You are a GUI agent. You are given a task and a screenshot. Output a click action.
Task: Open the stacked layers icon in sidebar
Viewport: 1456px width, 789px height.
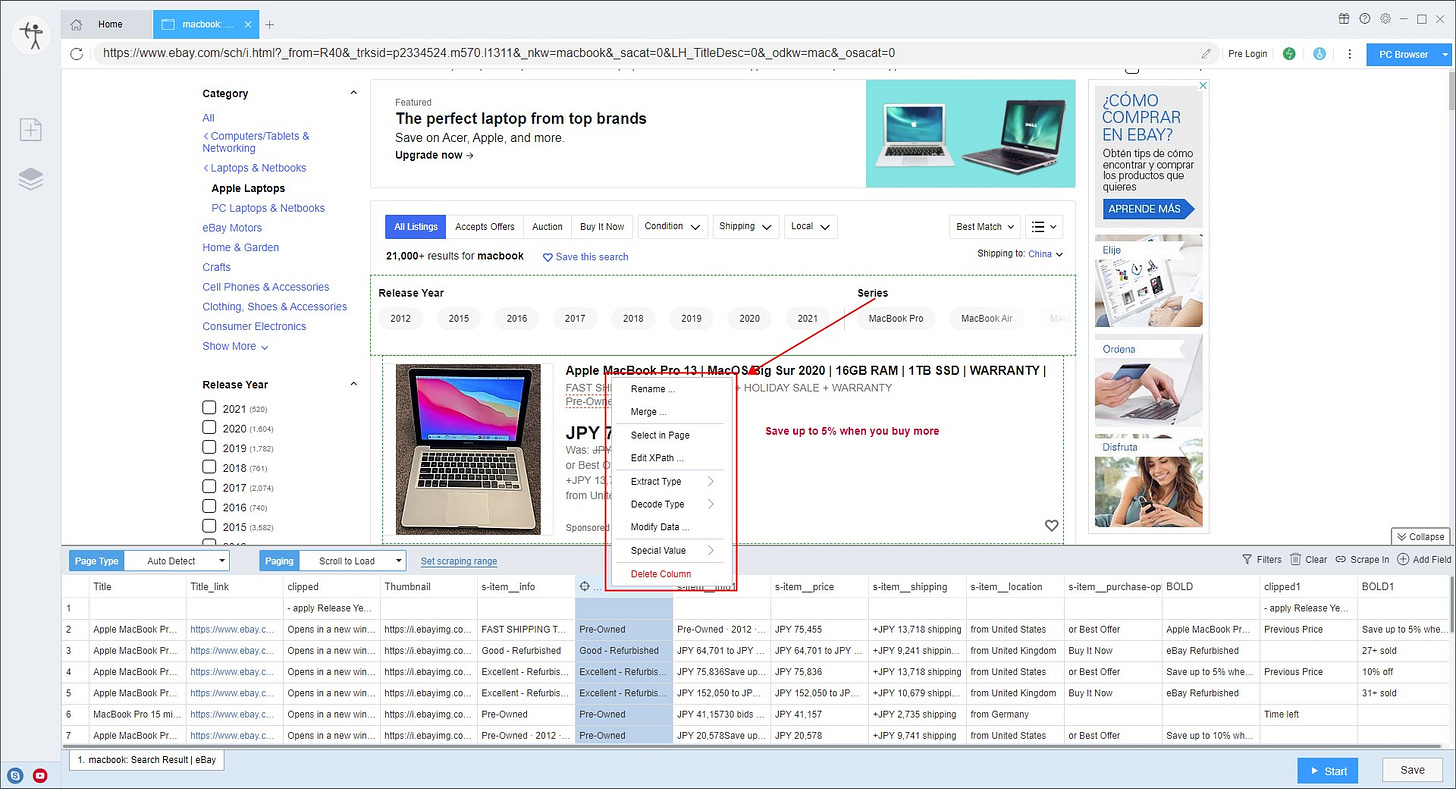click(31, 179)
